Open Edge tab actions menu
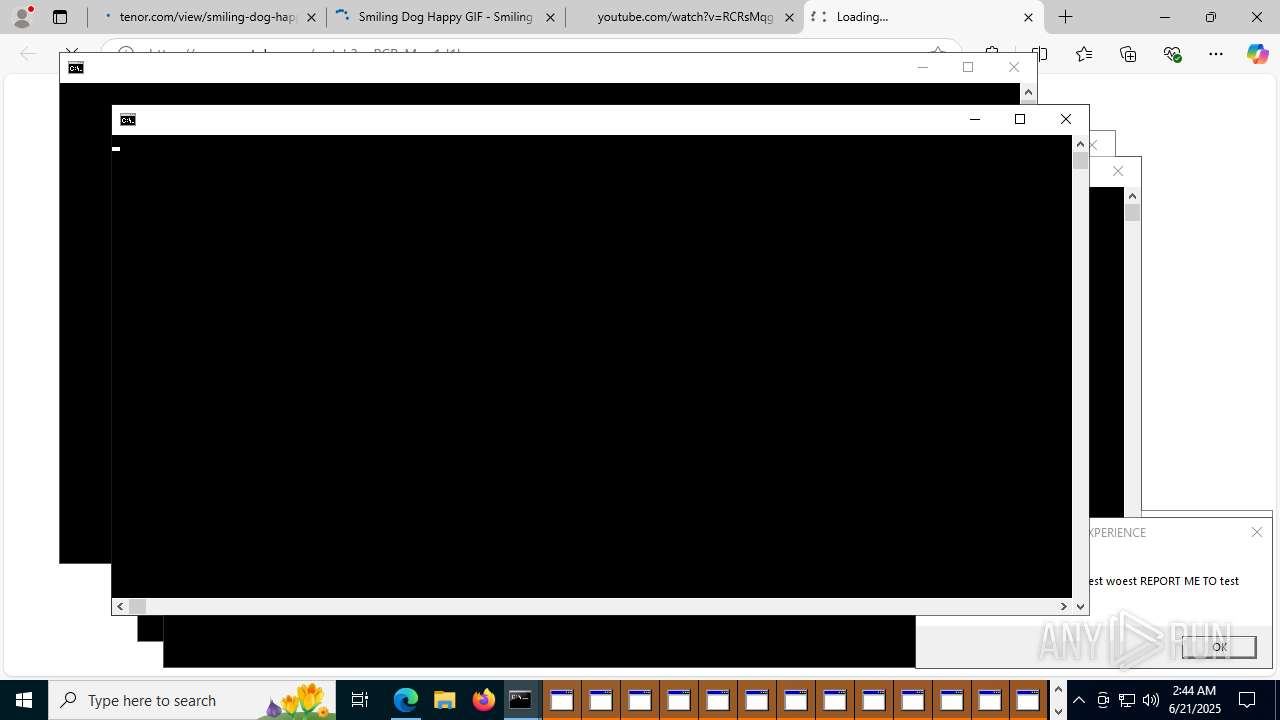Image resolution: width=1280 pixels, height=720 pixels. point(60,17)
